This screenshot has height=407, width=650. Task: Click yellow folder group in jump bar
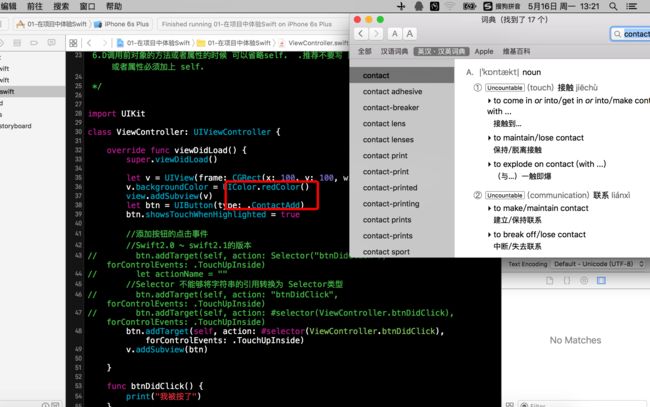234,43
